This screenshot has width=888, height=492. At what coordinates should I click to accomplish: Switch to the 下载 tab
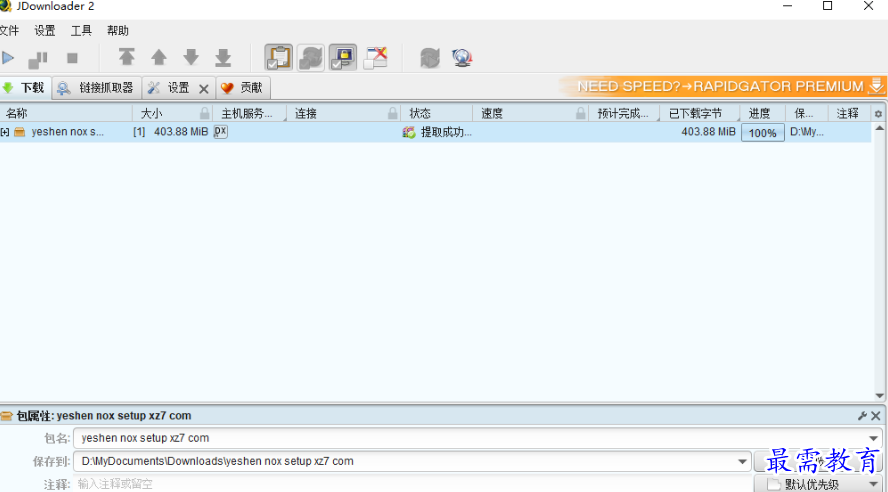pyautogui.click(x=25, y=88)
